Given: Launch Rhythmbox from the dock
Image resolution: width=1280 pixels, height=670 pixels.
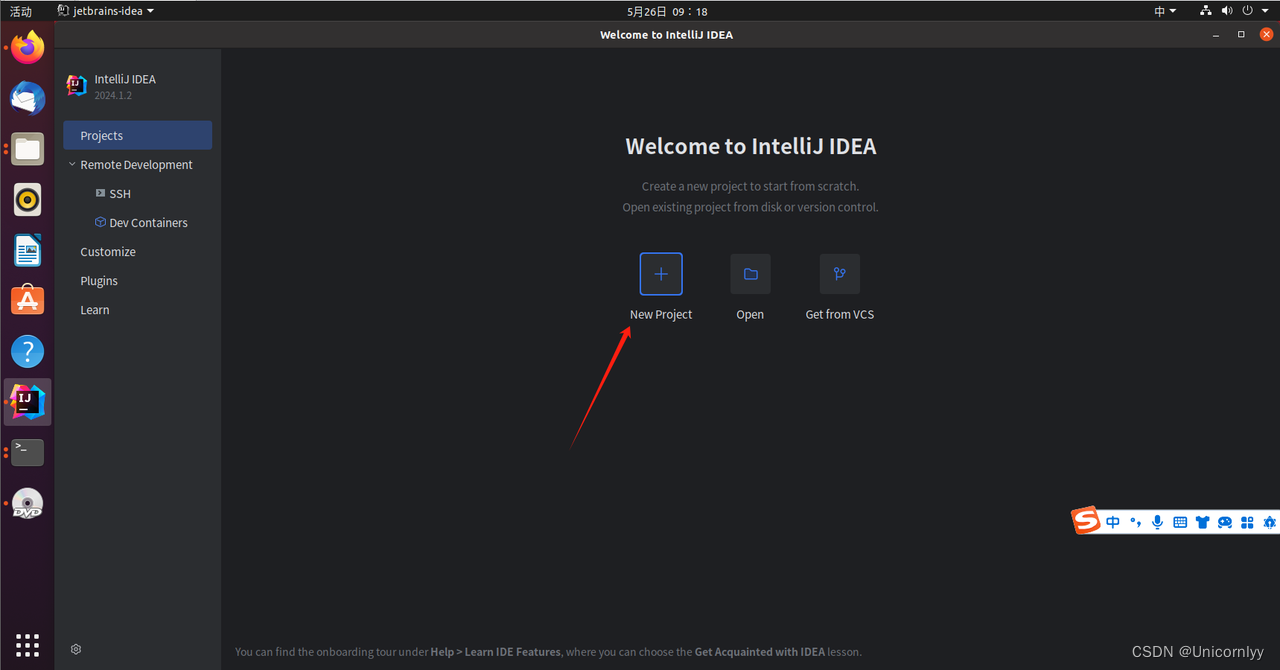Looking at the screenshot, I should coord(28,200).
